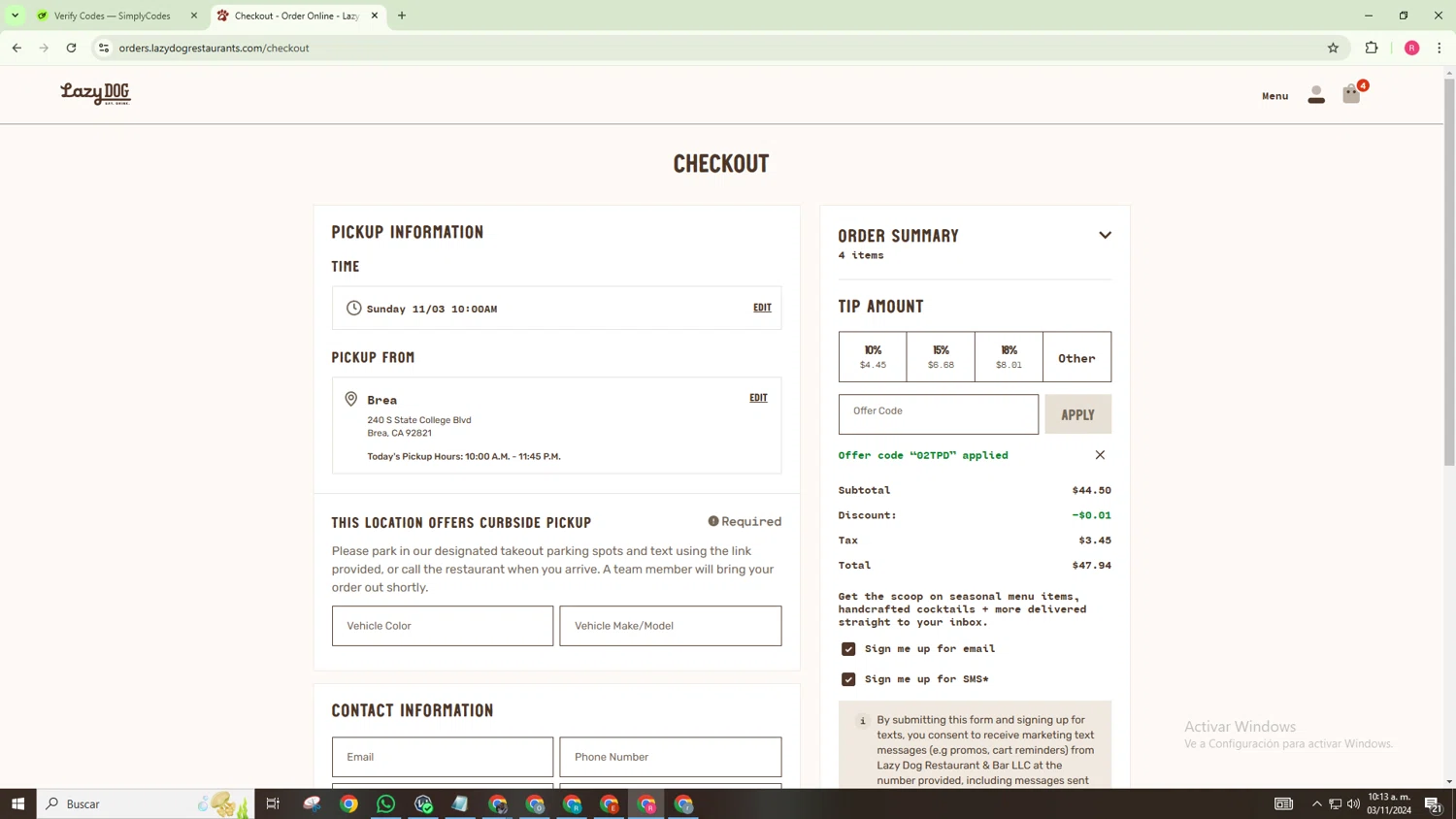The width and height of the screenshot is (1456, 819).
Task: Click the network icon in system tray
Action: tap(1336, 803)
